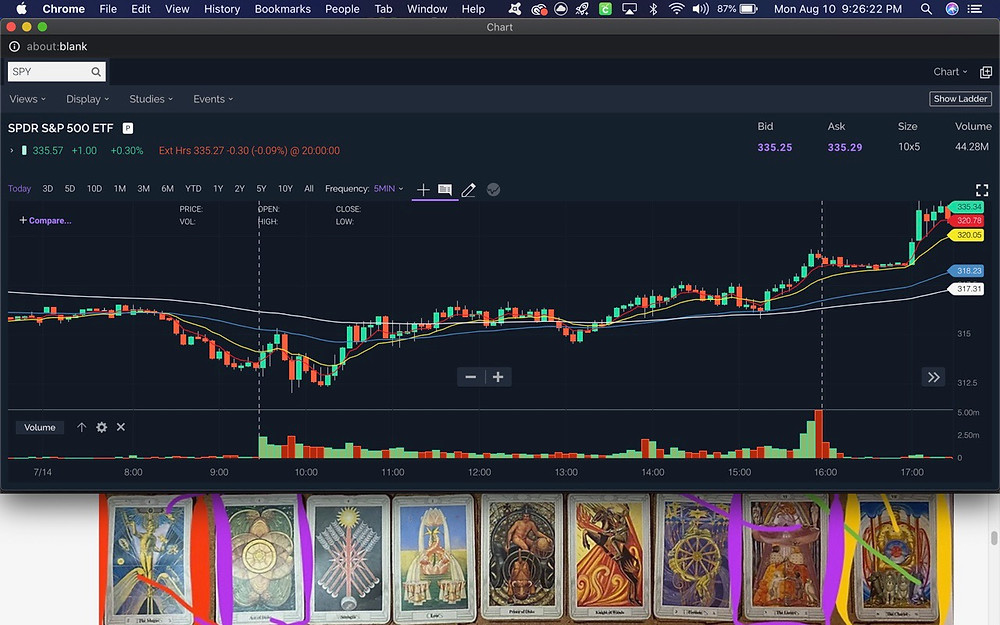The width and height of the screenshot is (1000, 625).
Task: Enter fullscreen chart mode
Action: 982,190
